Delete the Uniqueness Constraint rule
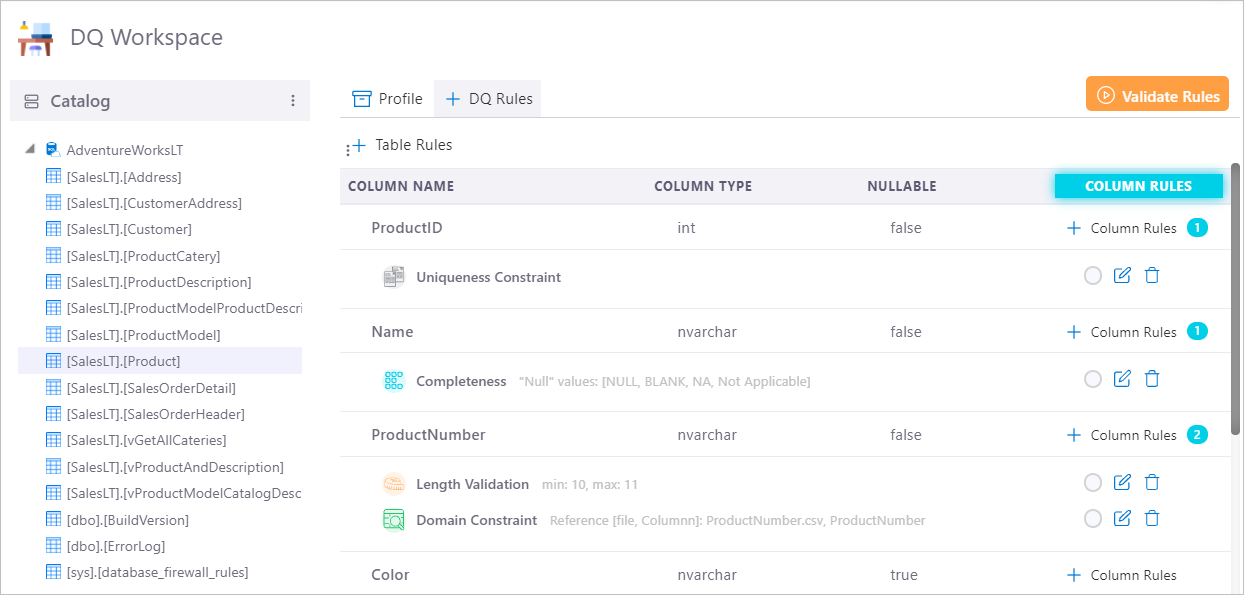 pyautogui.click(x=1152, y=276)
